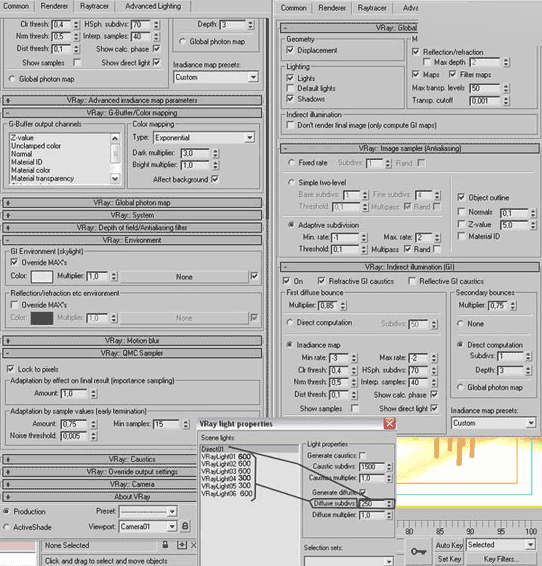The width and height of the screenshot is (542, 566).
Task: Enable Don't render final image checkbox
Action: coord(290,125)
